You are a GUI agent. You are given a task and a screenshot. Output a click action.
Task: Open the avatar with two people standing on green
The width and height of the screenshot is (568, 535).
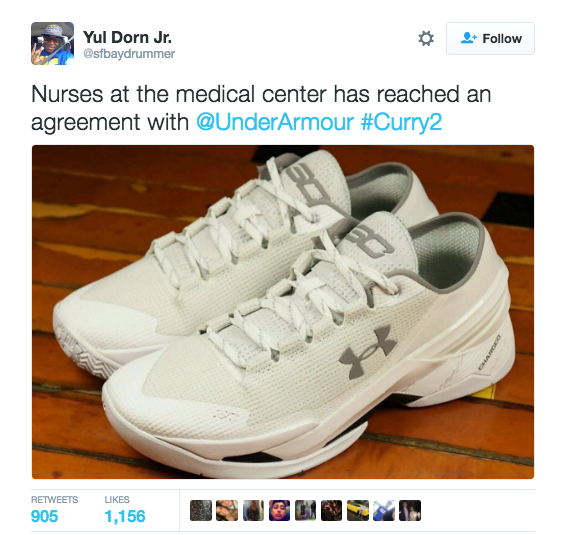pos(305,510)
